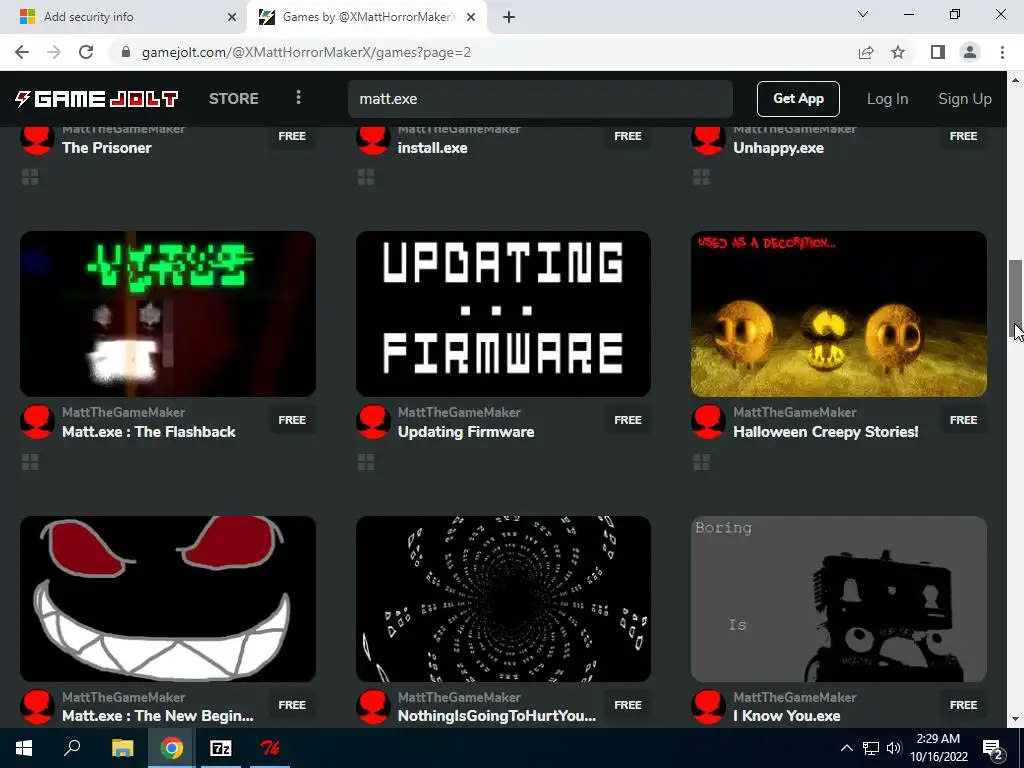
Task: Click the install.exe game title
Action: click(x=432, y=148)
